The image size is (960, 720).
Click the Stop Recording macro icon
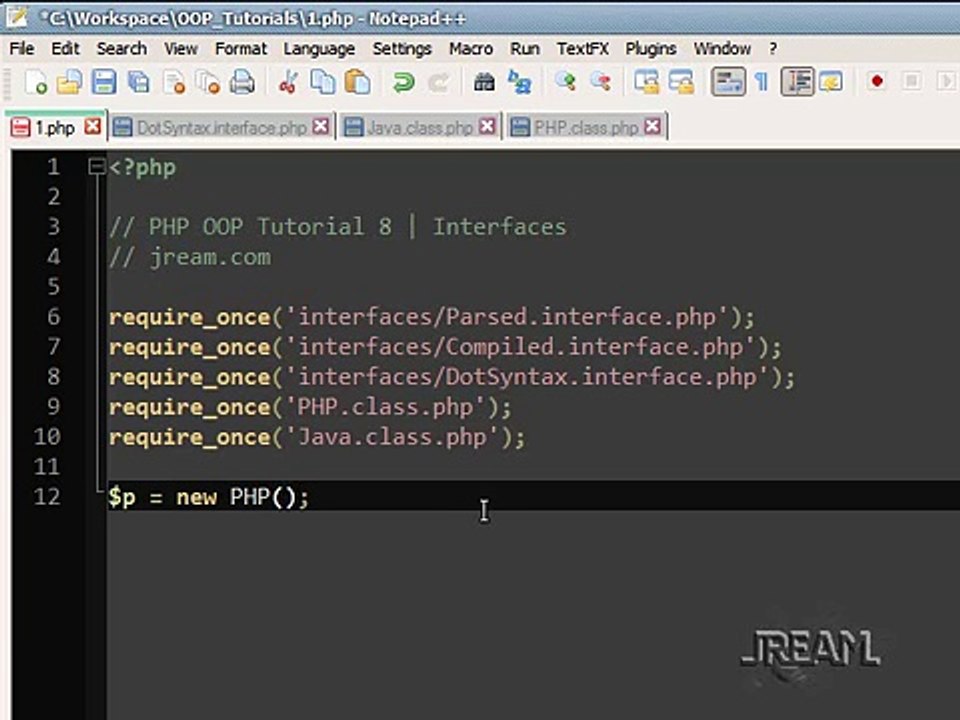coord(912,81)
